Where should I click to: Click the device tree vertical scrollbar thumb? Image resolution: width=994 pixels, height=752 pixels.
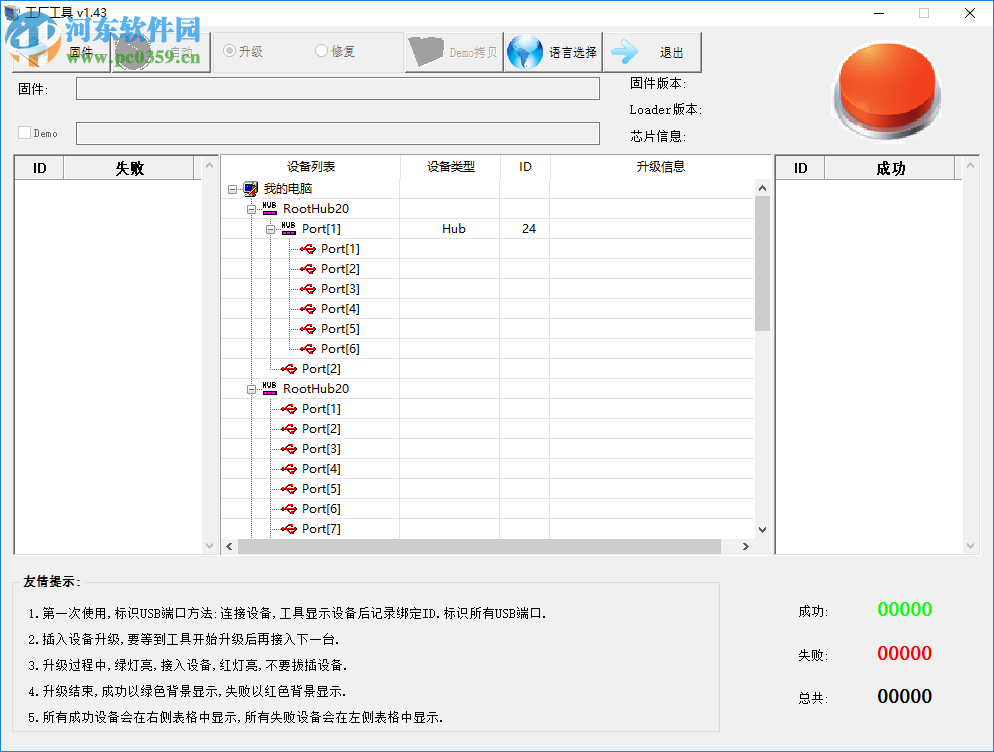pyautogui.click(x=763, y=263)
